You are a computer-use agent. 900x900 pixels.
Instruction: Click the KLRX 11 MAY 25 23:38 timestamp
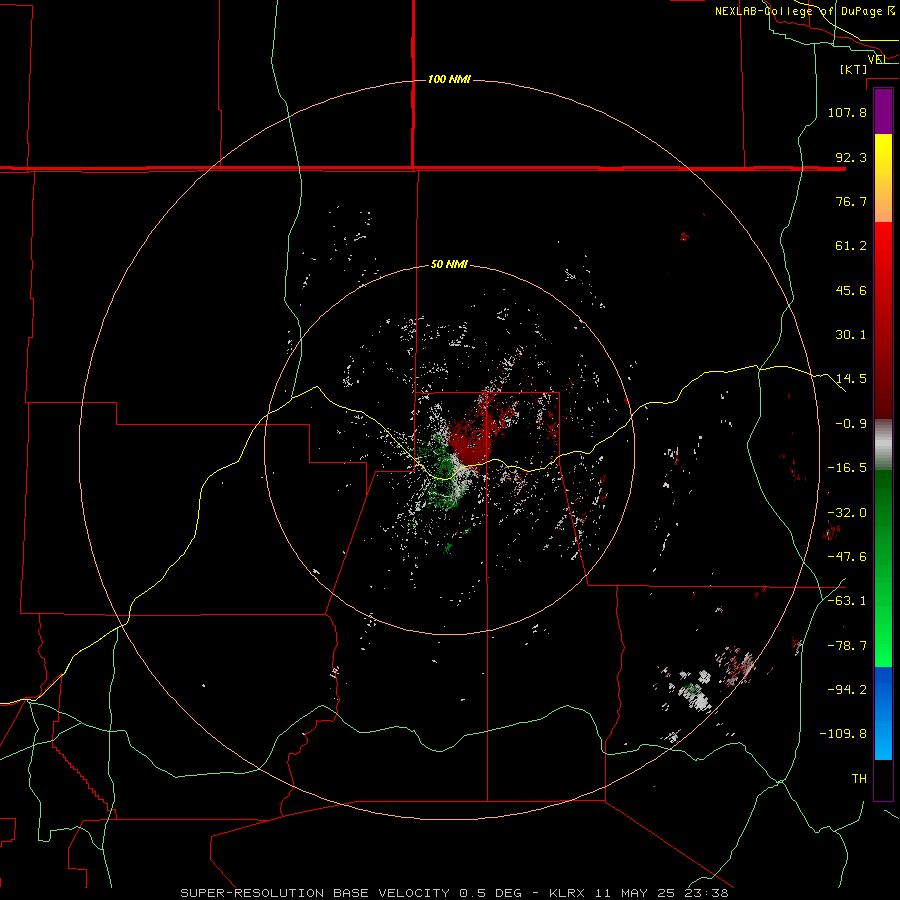638,893
